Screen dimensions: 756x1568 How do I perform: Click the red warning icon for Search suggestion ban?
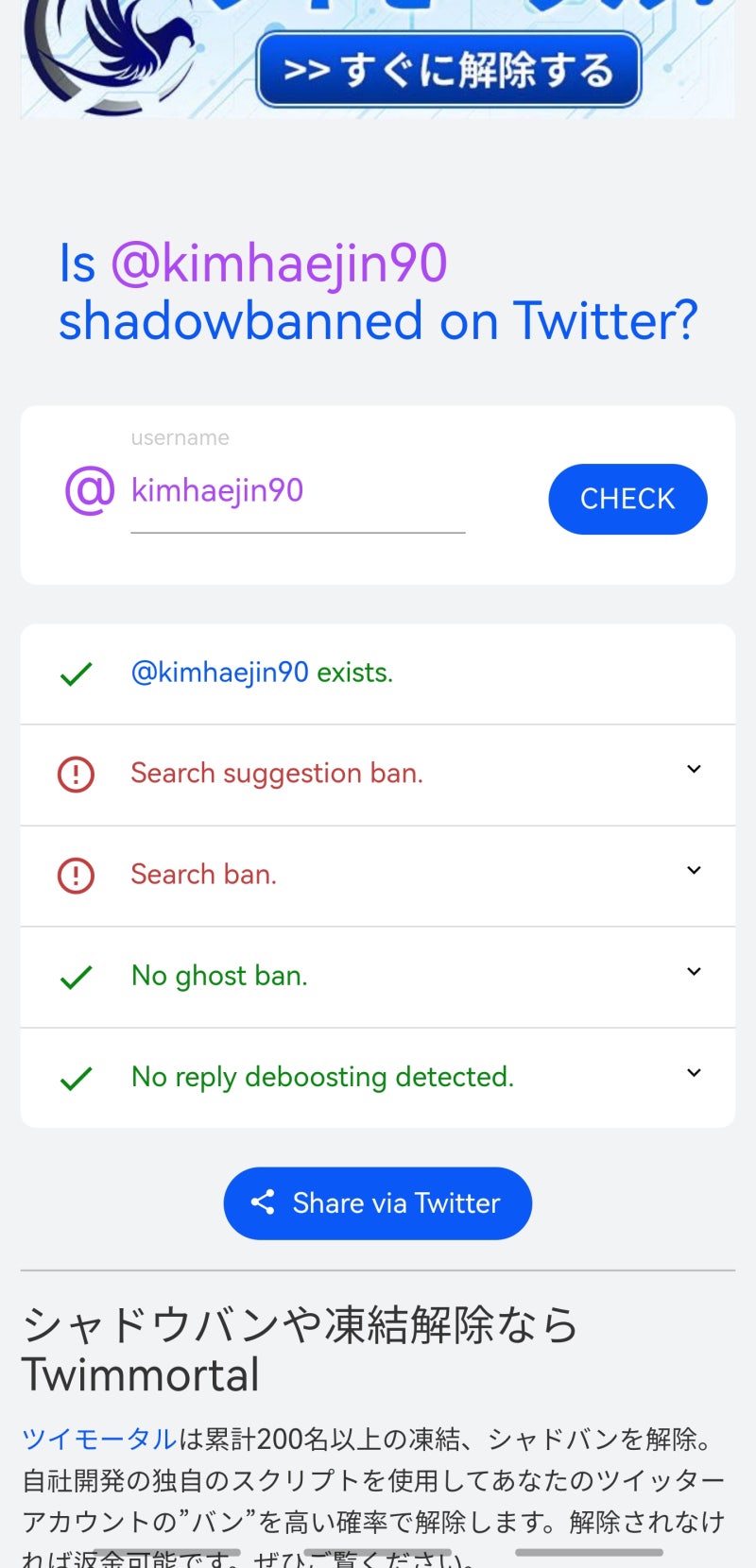click(76, 775)
